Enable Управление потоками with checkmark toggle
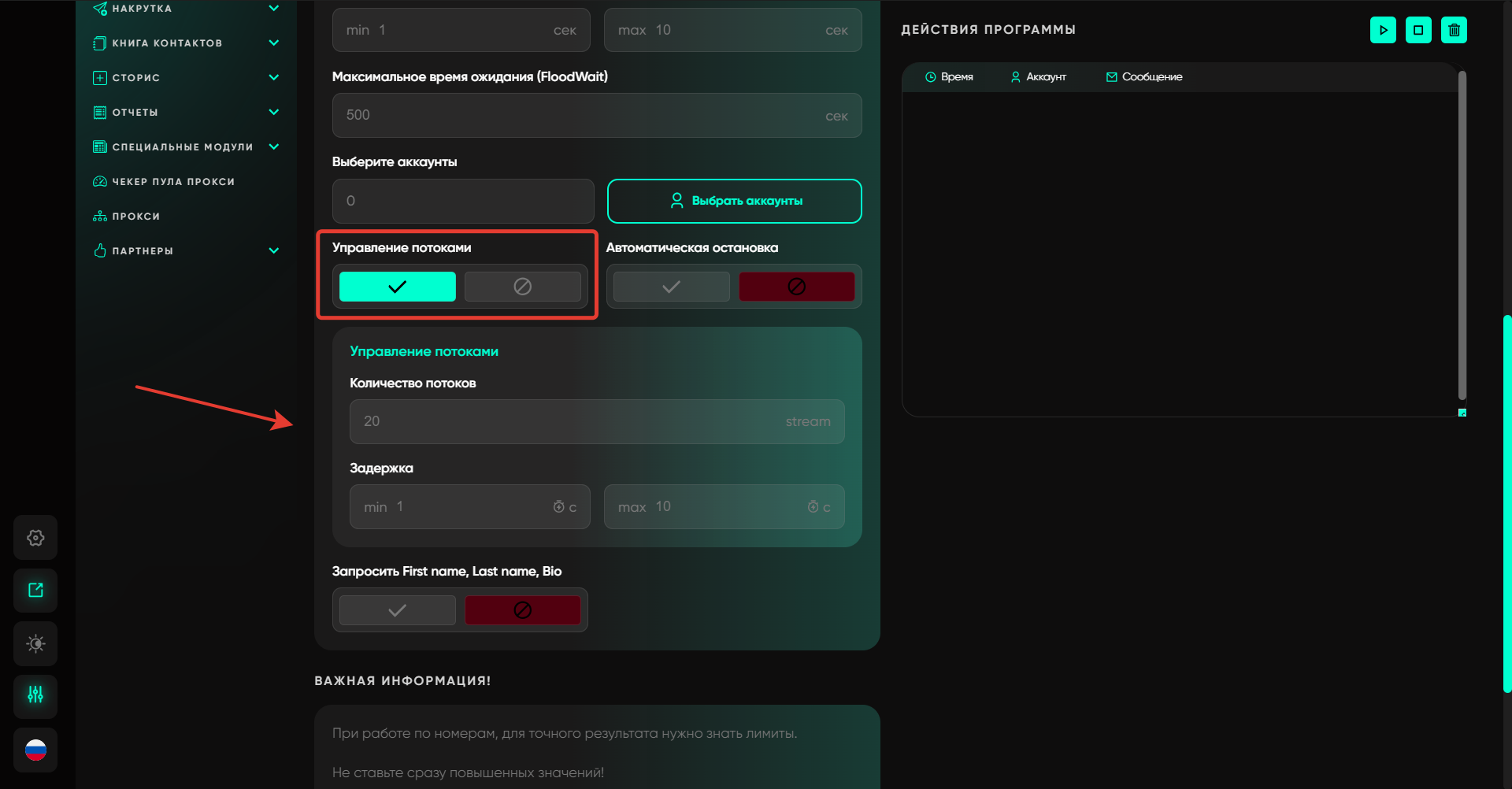The height and width of the screenshot is (789, 1512). point(397,287)
